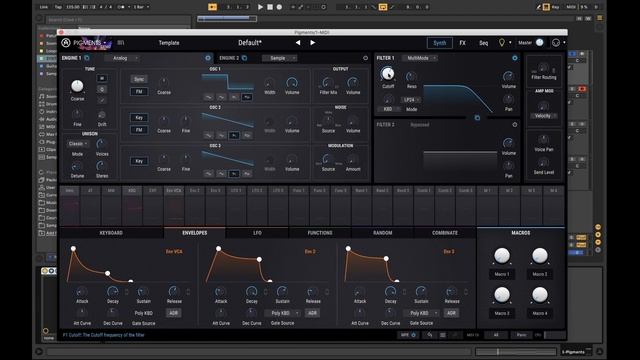Open the settings icon right of Master knob

556,42
